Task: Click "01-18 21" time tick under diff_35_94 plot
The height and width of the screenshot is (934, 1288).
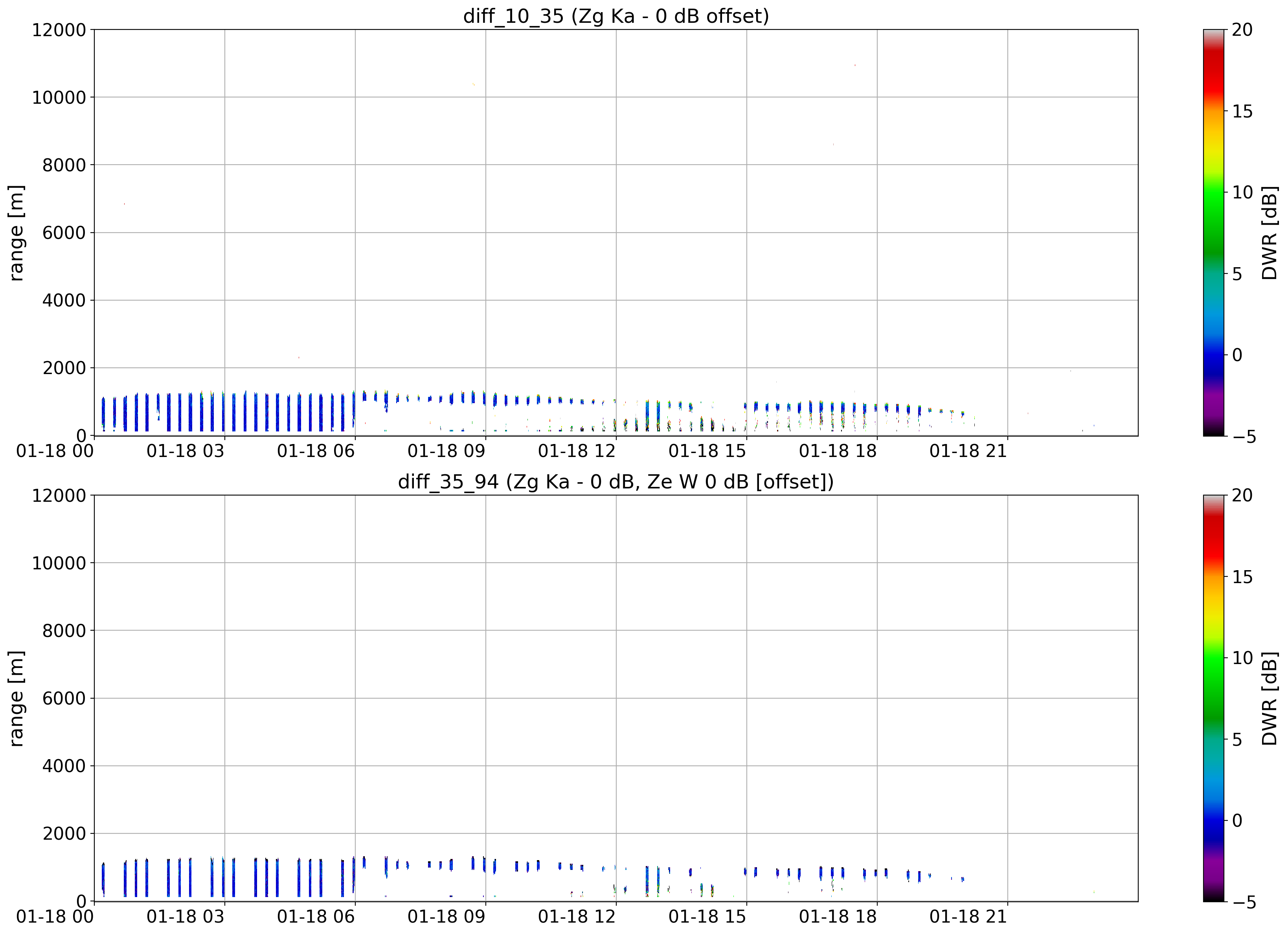Action: click(x=968, y=916)
